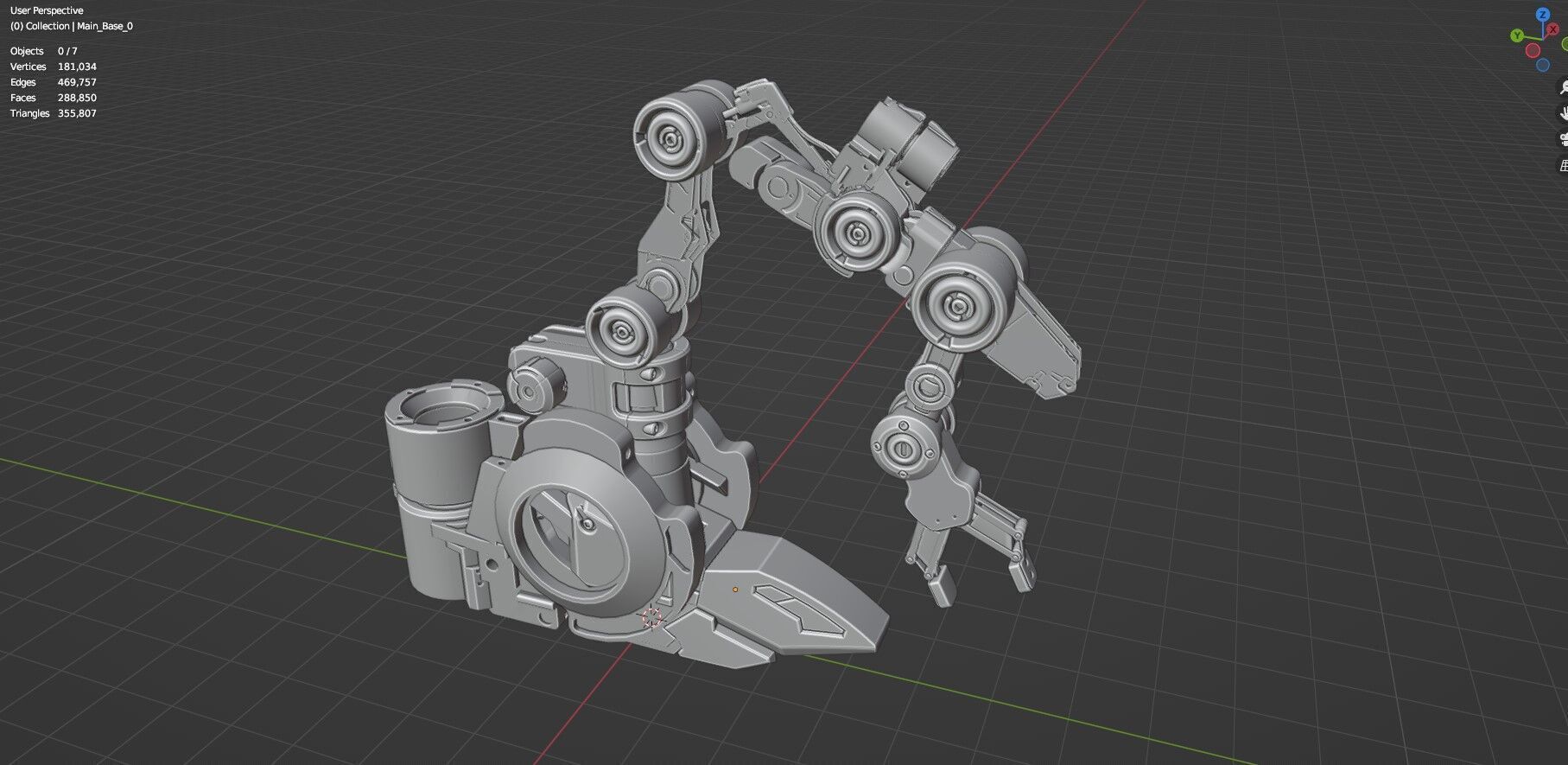Click the "(0) Collection | Main_Base_0" text

point(72,26)
